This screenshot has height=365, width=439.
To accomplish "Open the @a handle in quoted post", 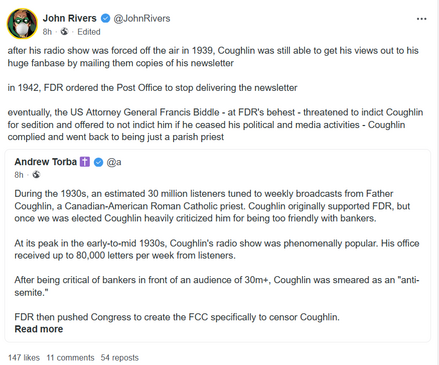I will [x=114, y=162].
